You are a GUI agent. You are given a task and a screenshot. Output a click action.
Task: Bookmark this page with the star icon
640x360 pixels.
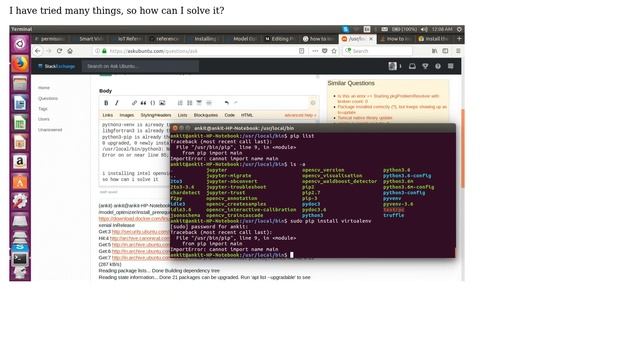(334, 51)
